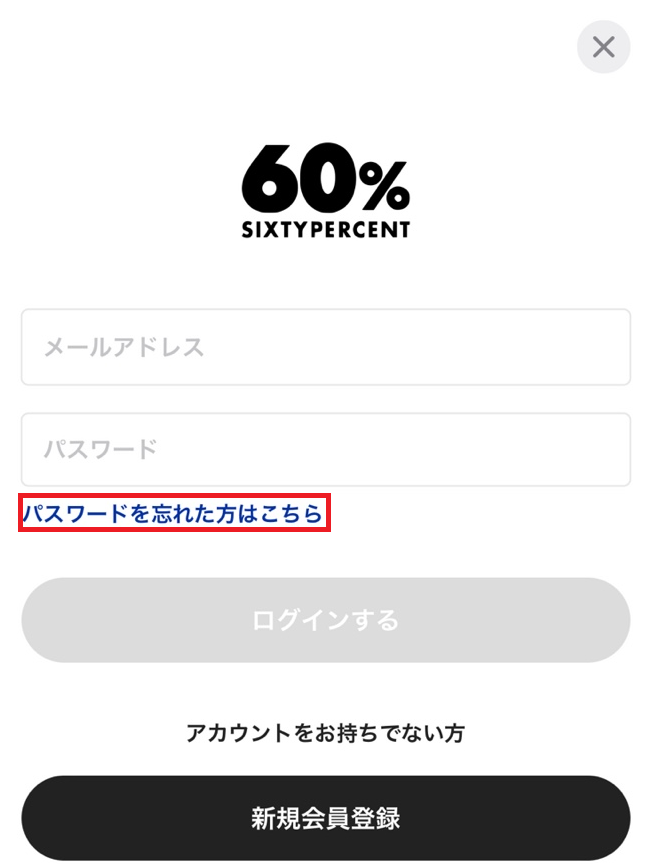Click the large 60 numerals in the logo

coord(299,178)
